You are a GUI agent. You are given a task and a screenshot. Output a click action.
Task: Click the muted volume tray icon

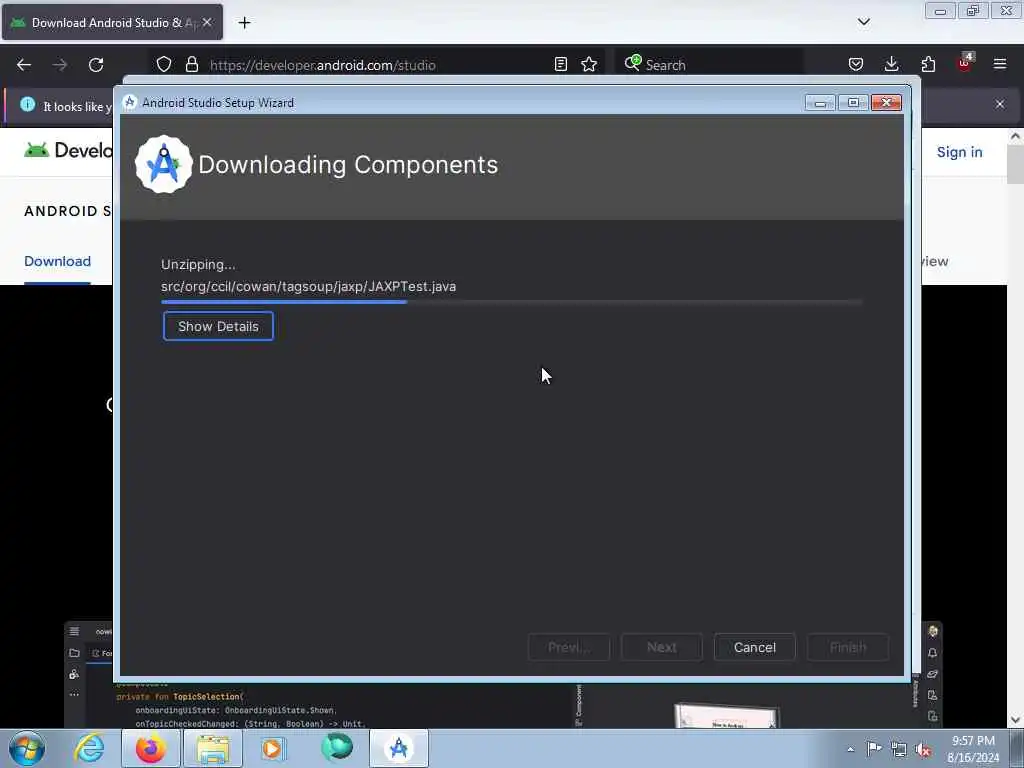point(923,750)
